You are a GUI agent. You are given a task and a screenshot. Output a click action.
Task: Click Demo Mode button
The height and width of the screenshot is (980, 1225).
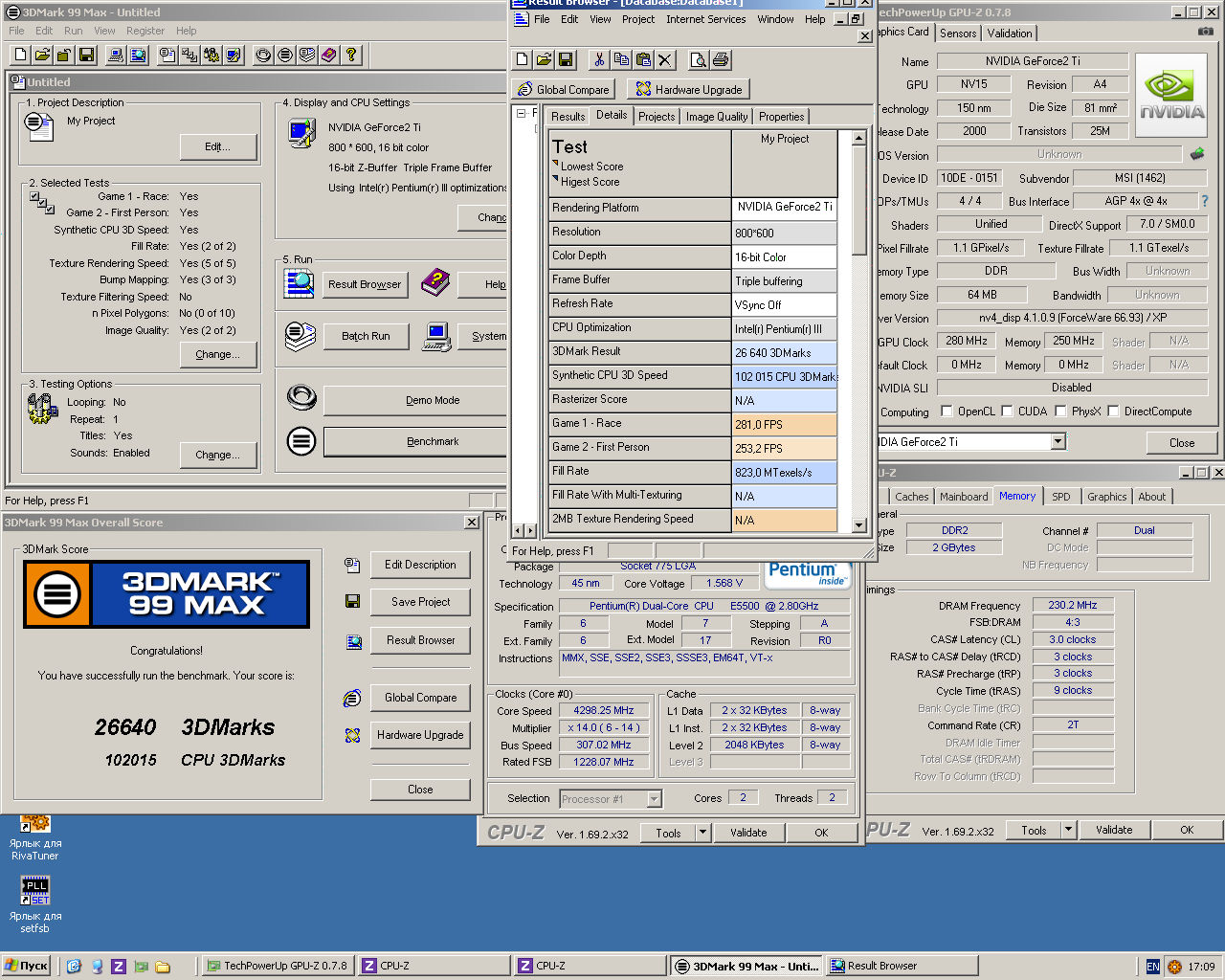tap(415, 400)
